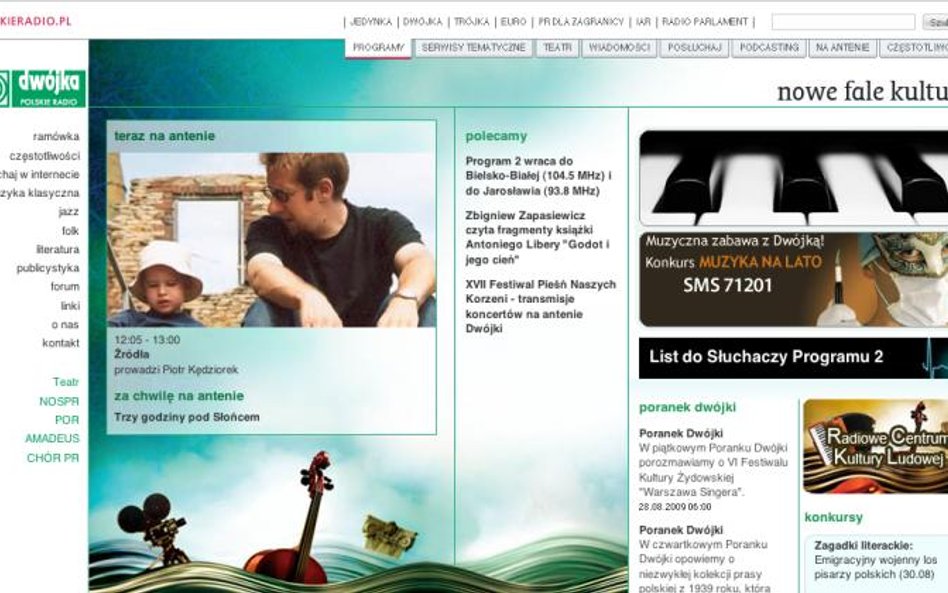The image size is (948, 593).
Task: Open the POSŁUCHAJ tab
Action: (x=694, y=48)
